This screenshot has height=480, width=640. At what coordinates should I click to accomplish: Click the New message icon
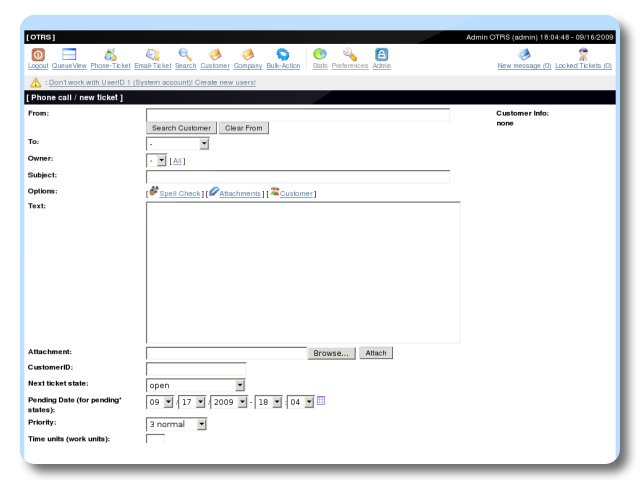(x=524, y=55)
